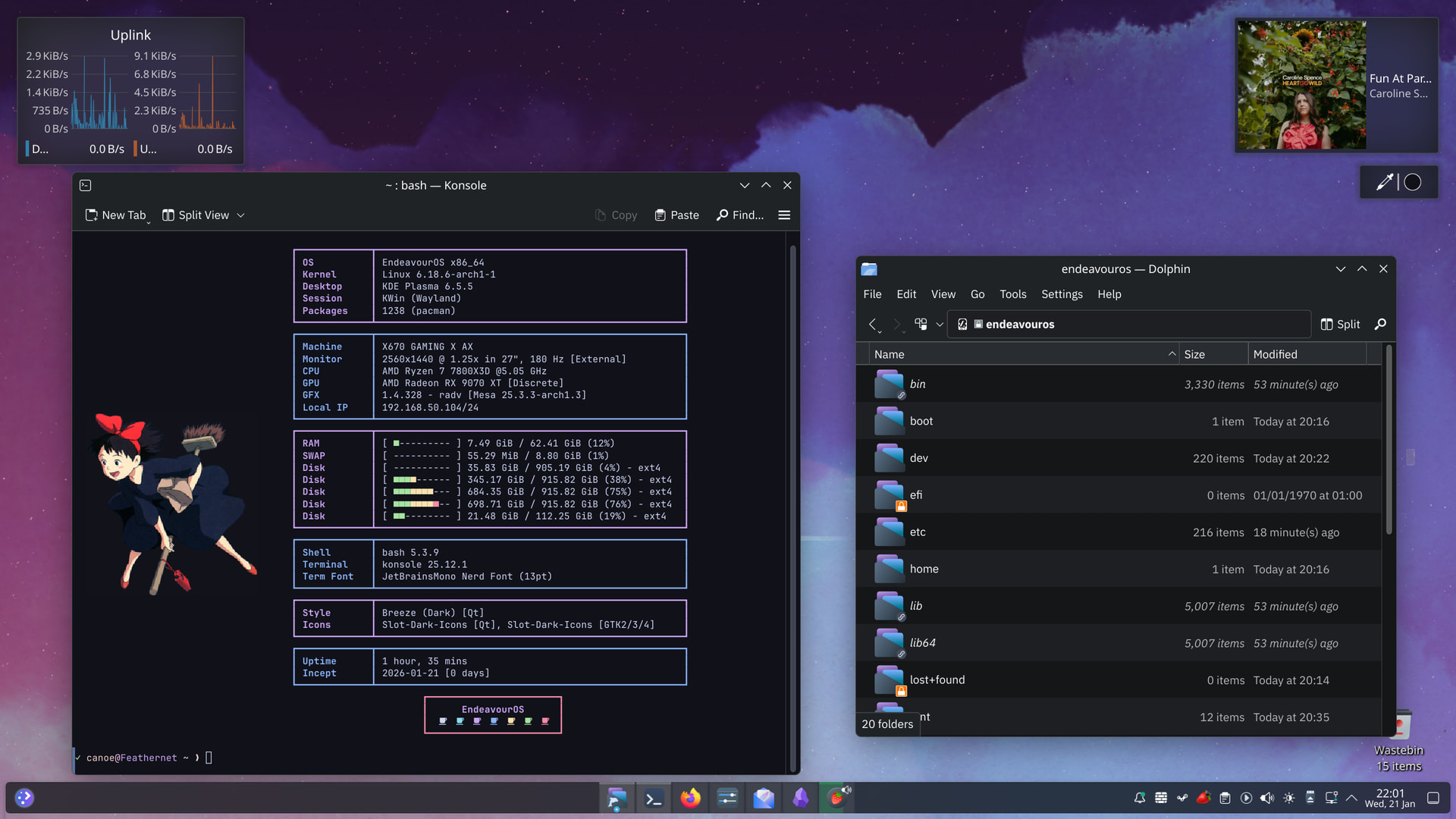This screenshot has width=1456, height=819.
Task: Open the Konsole hamburger menu
Action: tap(784, 215)
